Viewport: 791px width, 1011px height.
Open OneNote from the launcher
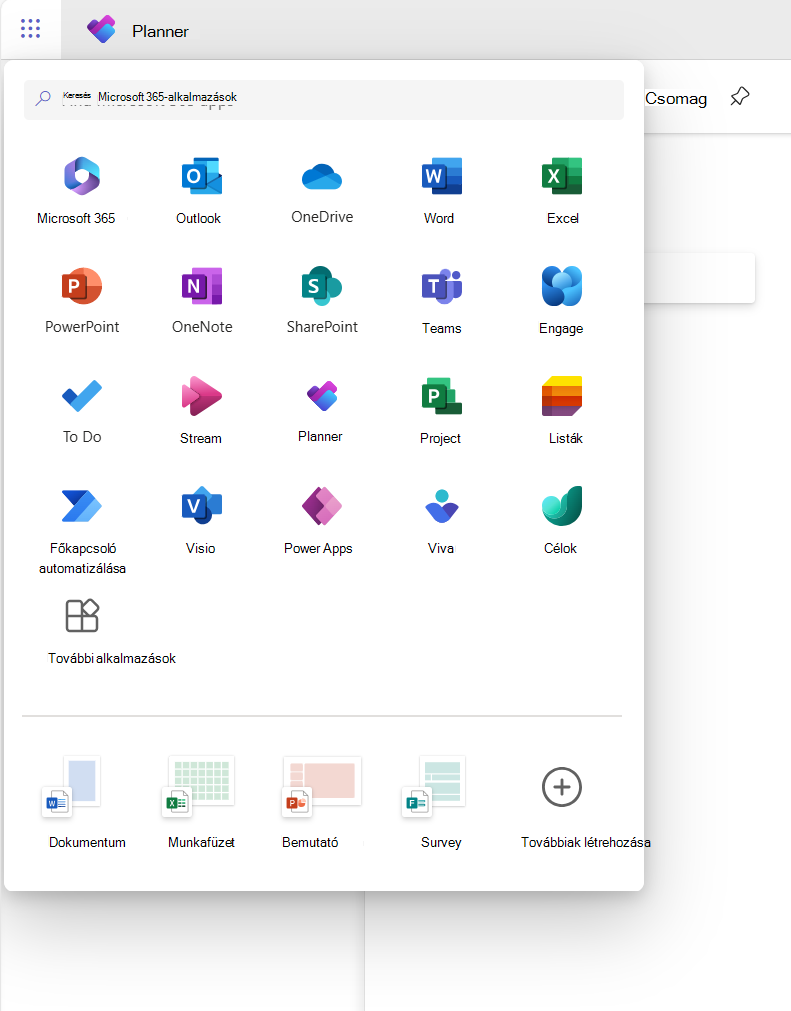(x=201, y=300)
